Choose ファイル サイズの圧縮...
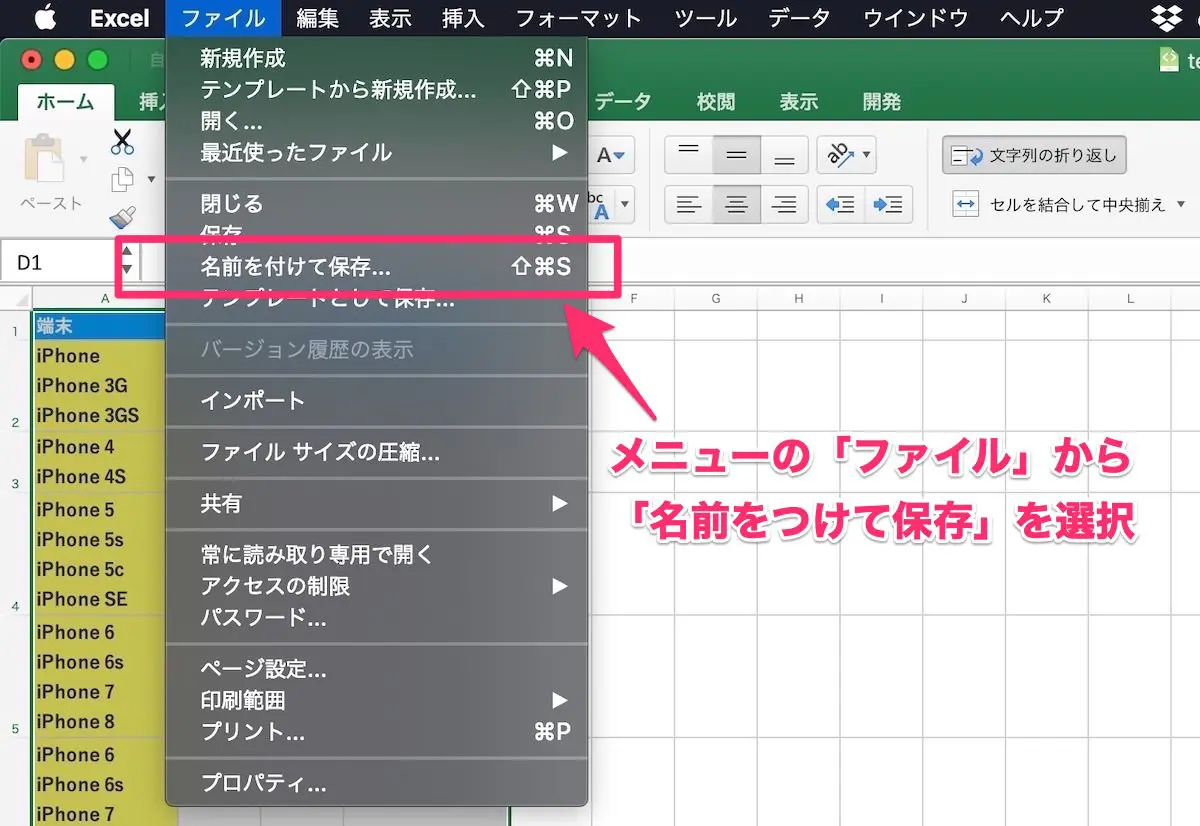The height and width of the screenshot is (826, 1200). [376, 453]
